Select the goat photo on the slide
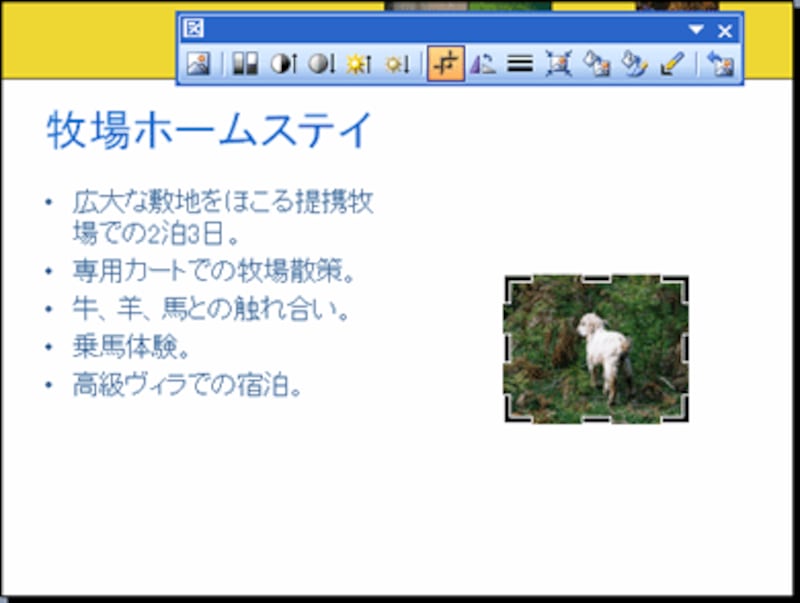 tap(595, 352)
